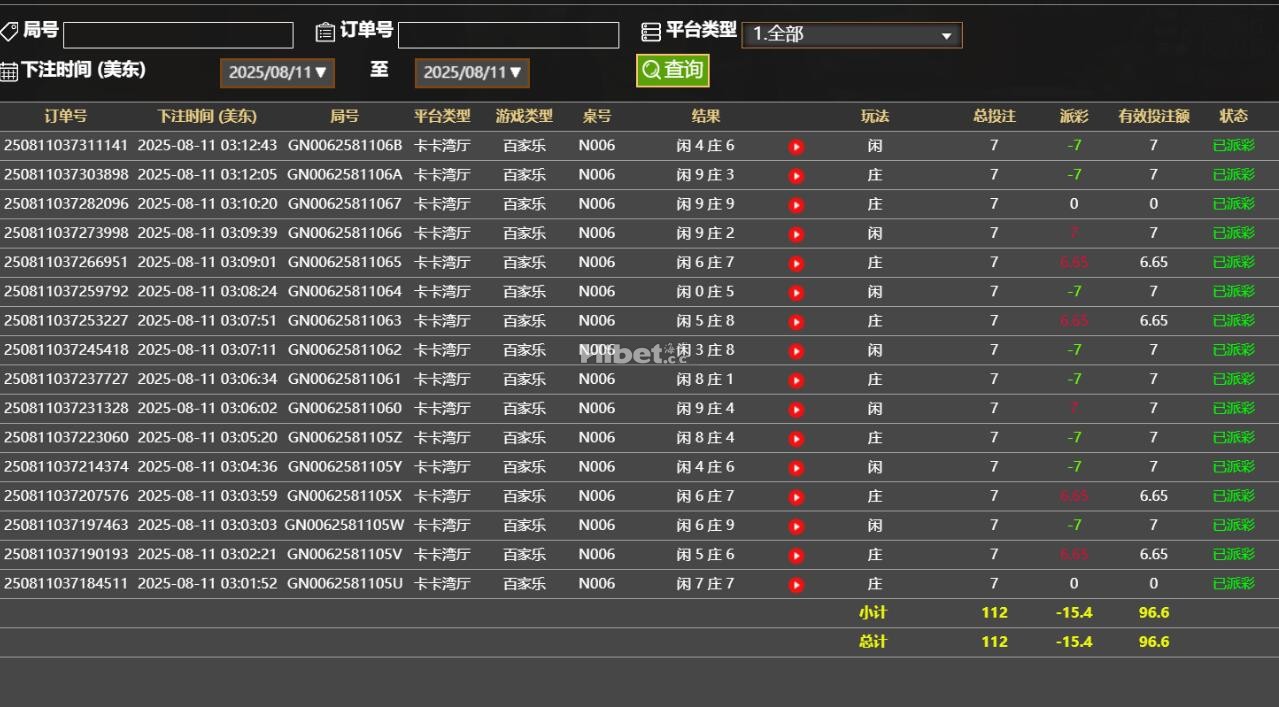Expand the start date picker 2025/08/11
The image size is (1279, 707).
[x=277, y=72]
